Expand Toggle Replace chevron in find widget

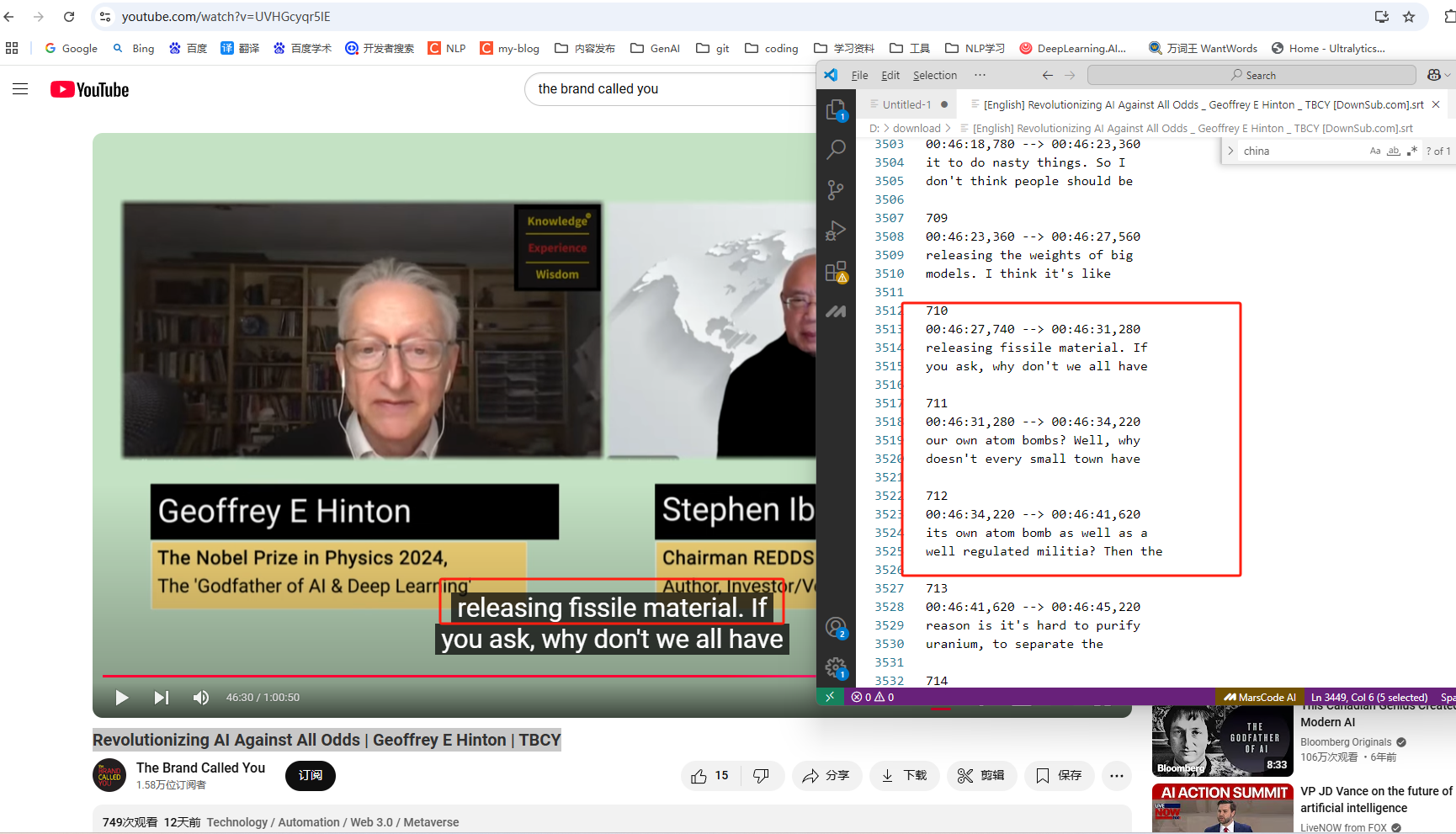[x=1230, y=151]
